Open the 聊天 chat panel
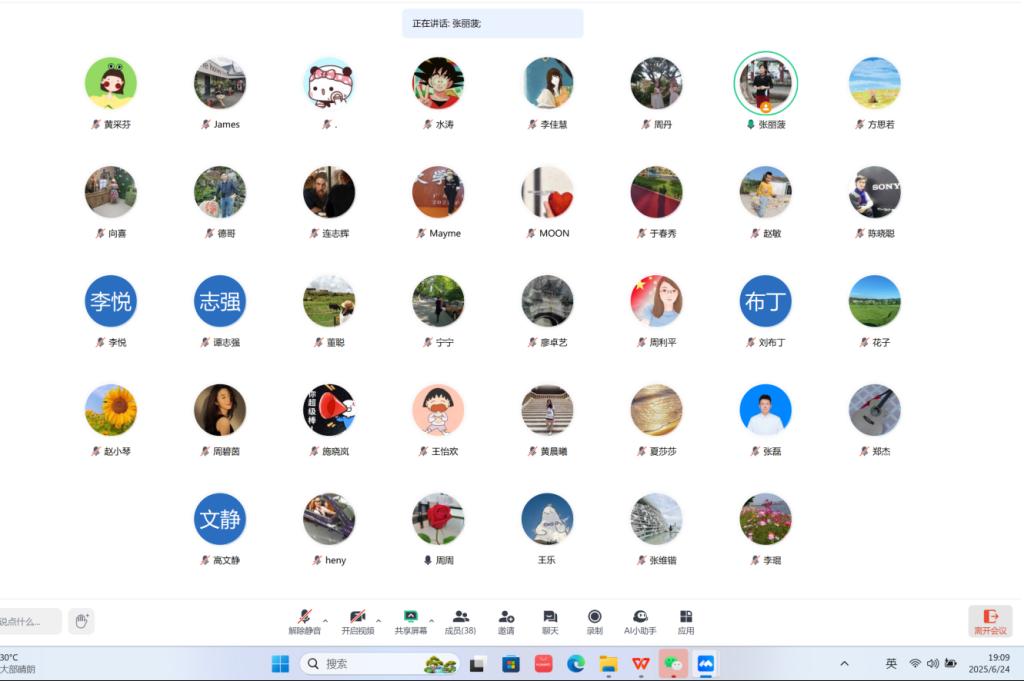The width and height of the screenshot is (1024, 681). (x=550, y=618)
